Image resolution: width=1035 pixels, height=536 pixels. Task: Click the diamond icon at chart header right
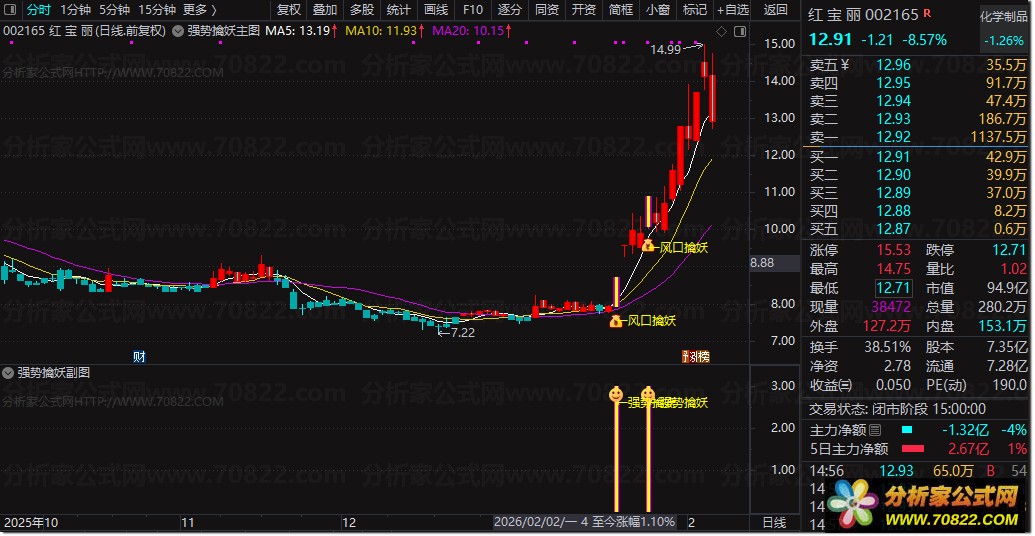click(x=721, y=31)
